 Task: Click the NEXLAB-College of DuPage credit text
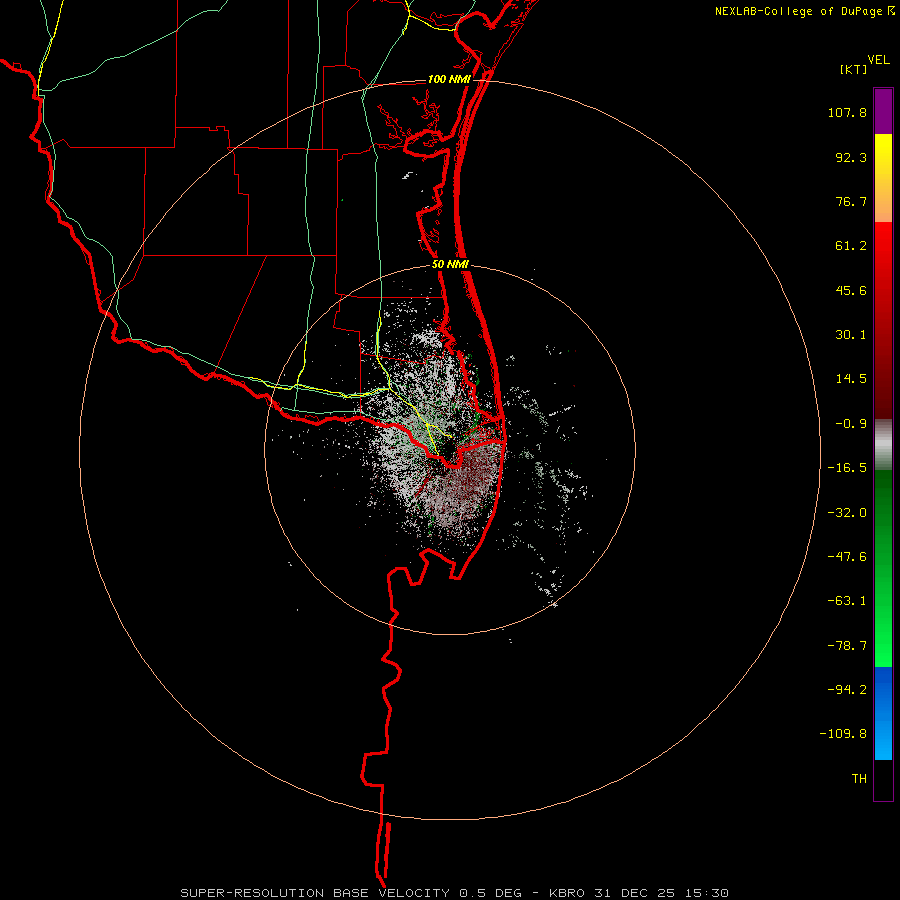[798, 11]
